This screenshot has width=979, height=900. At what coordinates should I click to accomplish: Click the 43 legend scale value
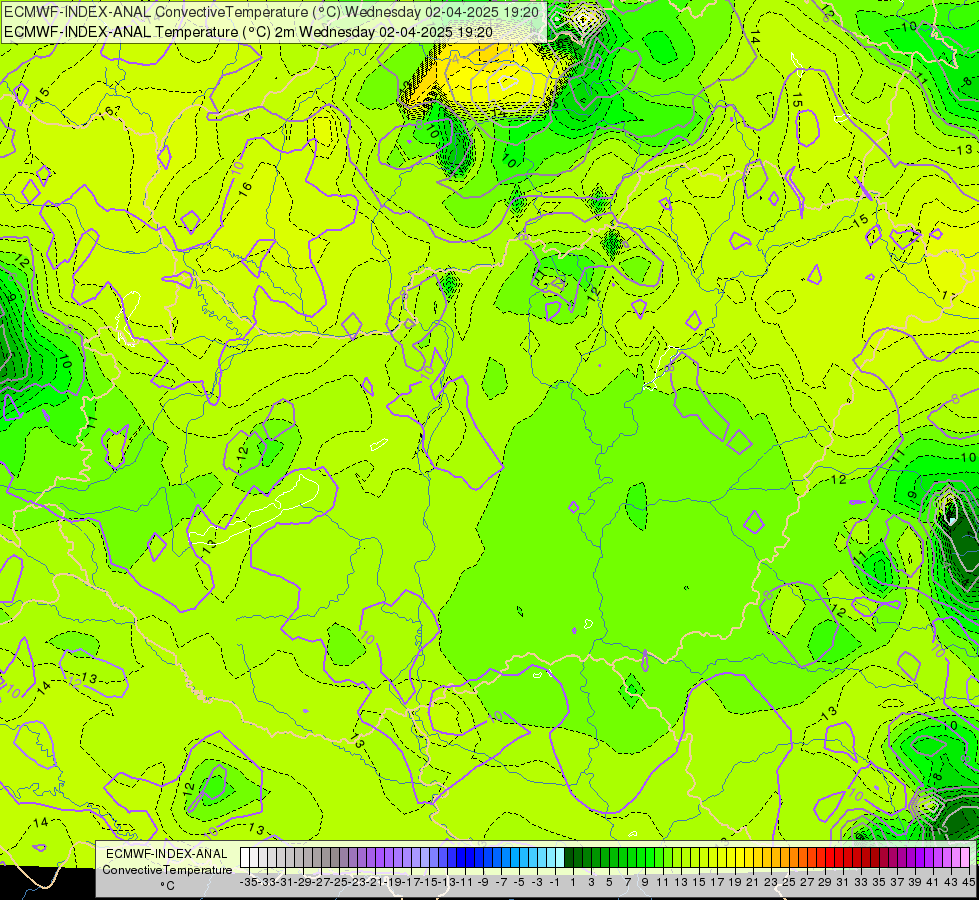951,882
